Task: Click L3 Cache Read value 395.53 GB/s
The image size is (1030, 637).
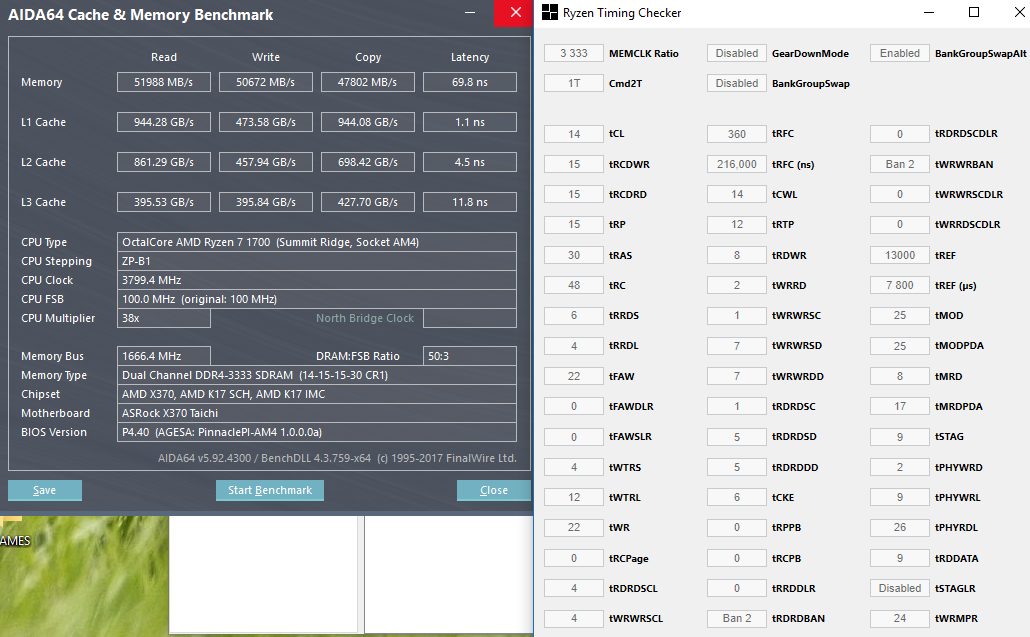Action: [164, 202]
